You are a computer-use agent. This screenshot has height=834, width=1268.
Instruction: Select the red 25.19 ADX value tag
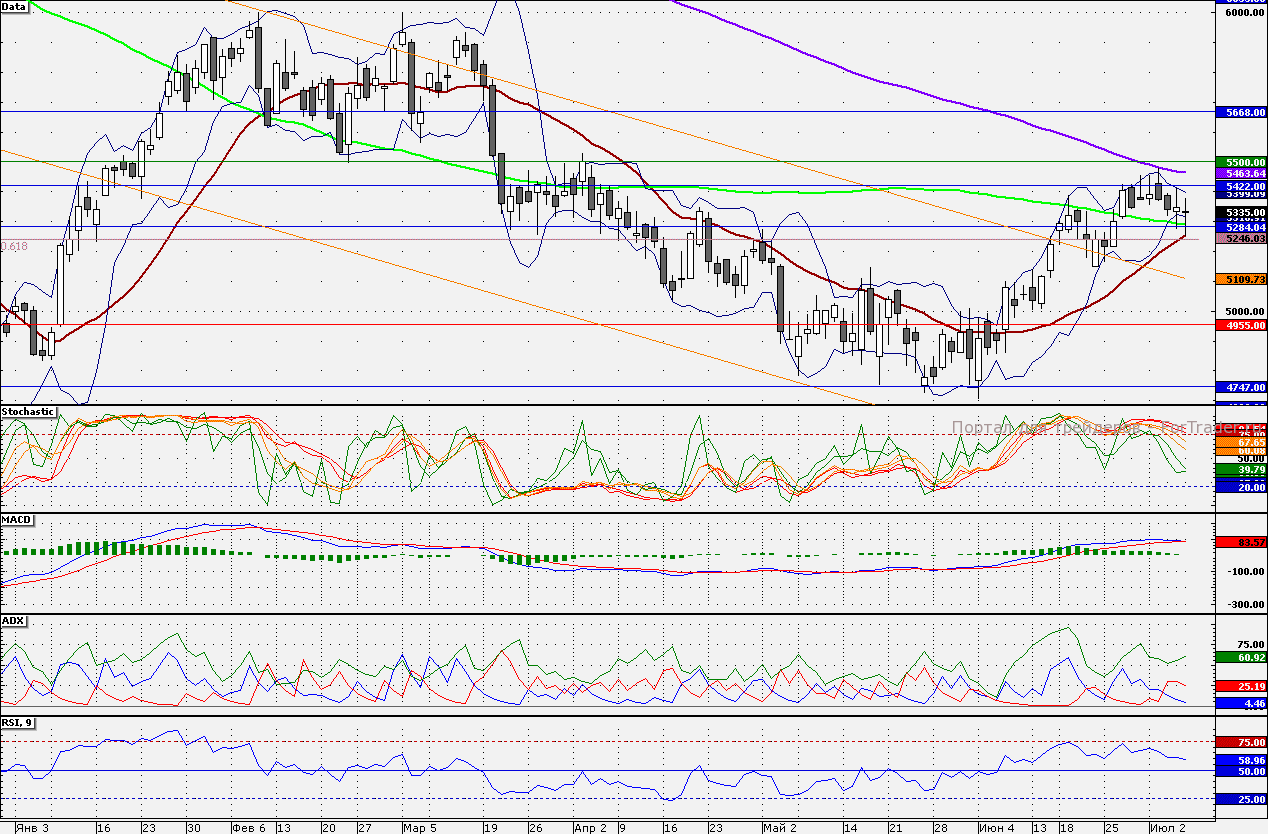[x=1241, y=687]
